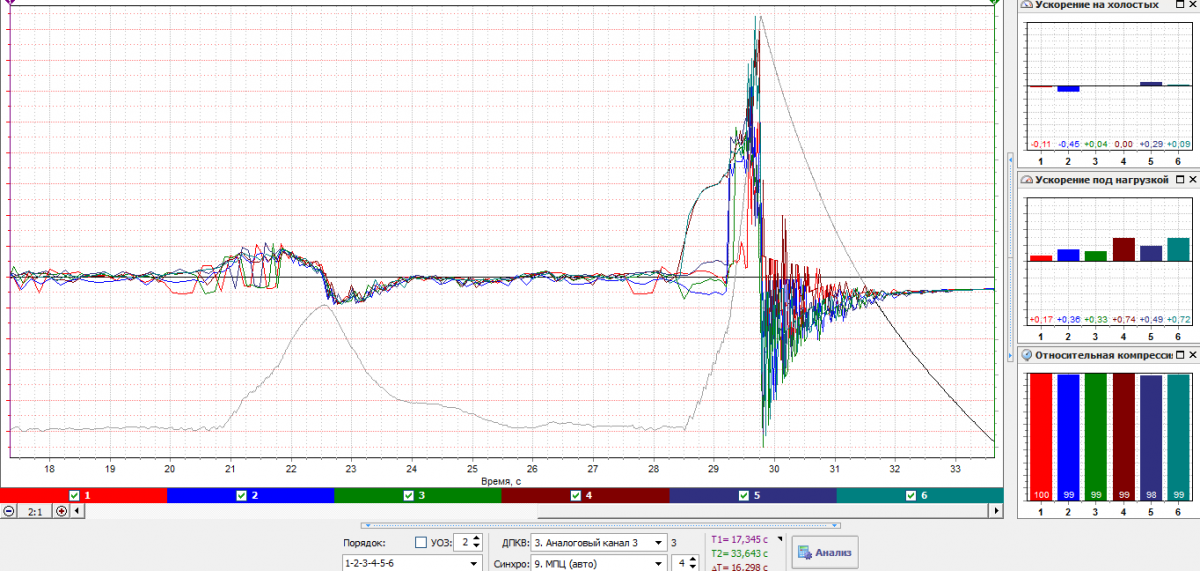Click dark red bar 4 in Ускорение под нагрузкой
This screenshot has width=1200, height=571.
point(1123,250)
